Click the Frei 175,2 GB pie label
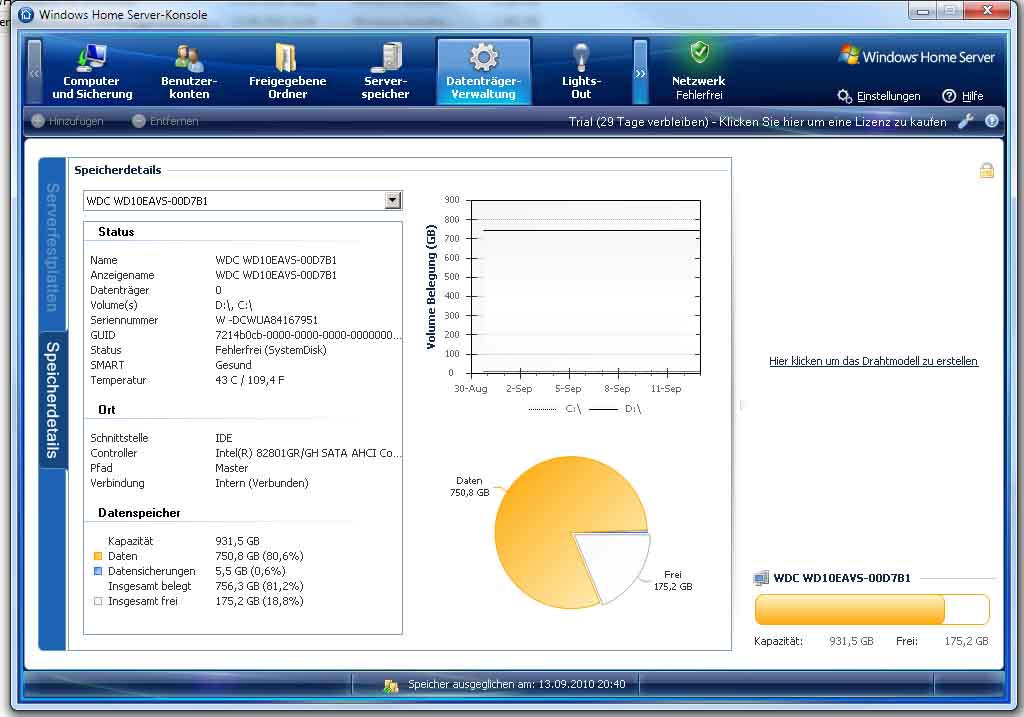 [x=673, y=581]
